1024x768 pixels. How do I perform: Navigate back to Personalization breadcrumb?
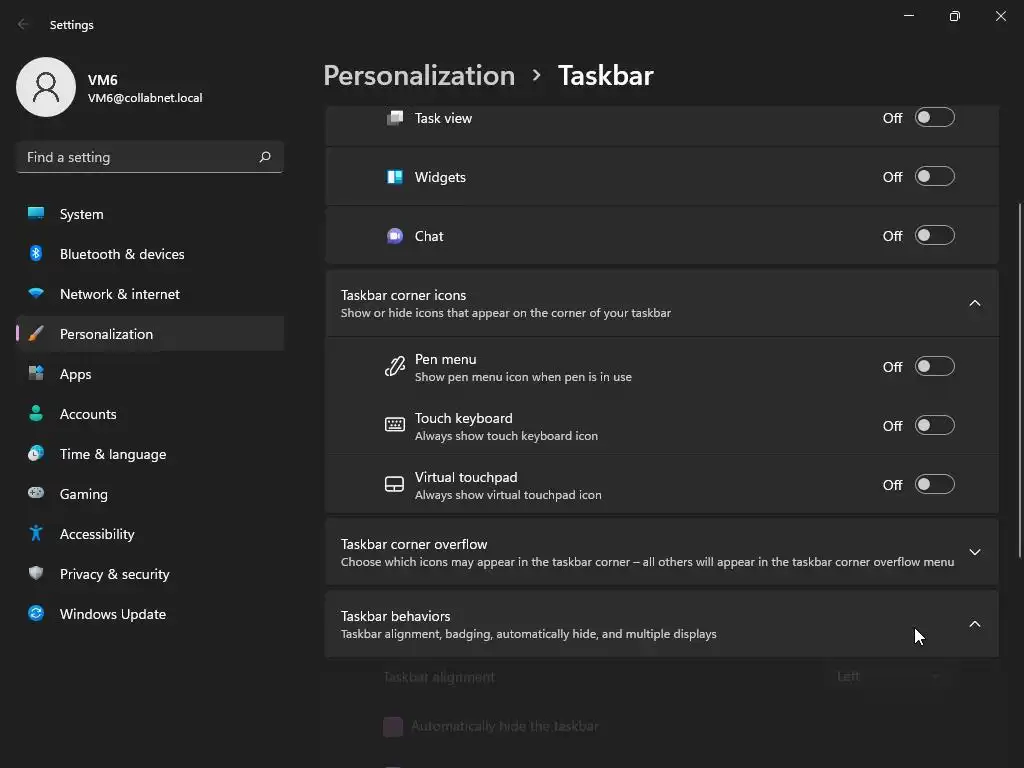tap(419, 76)
